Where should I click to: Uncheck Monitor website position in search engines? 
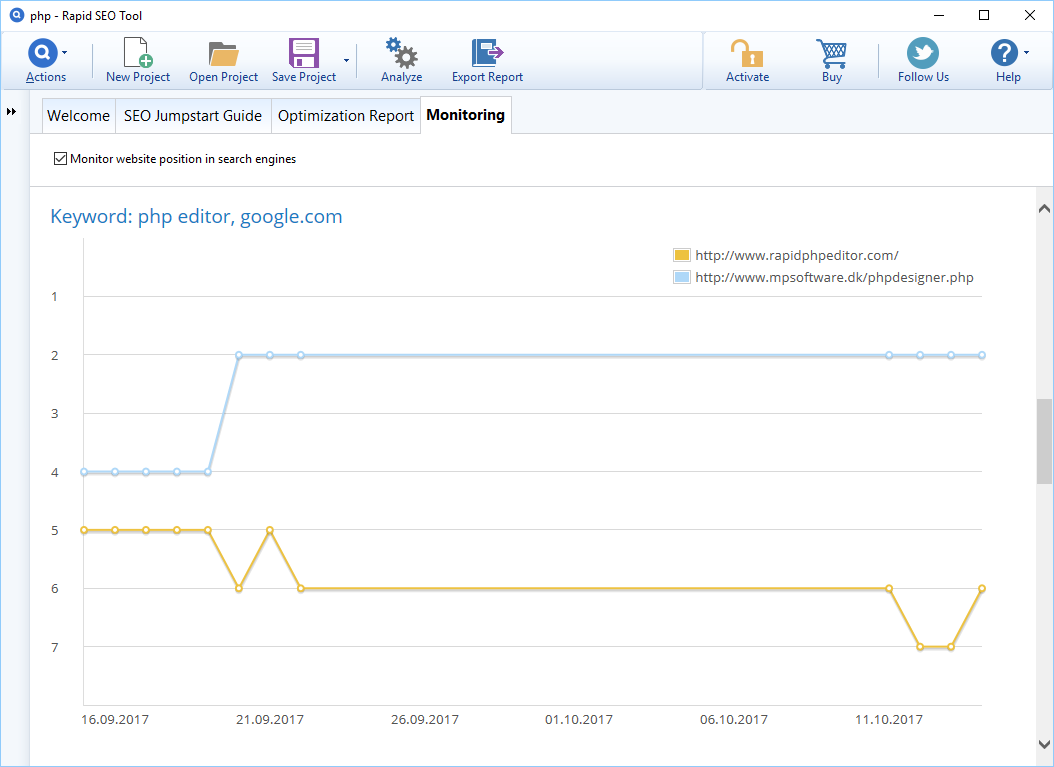(x=60, y=159)
